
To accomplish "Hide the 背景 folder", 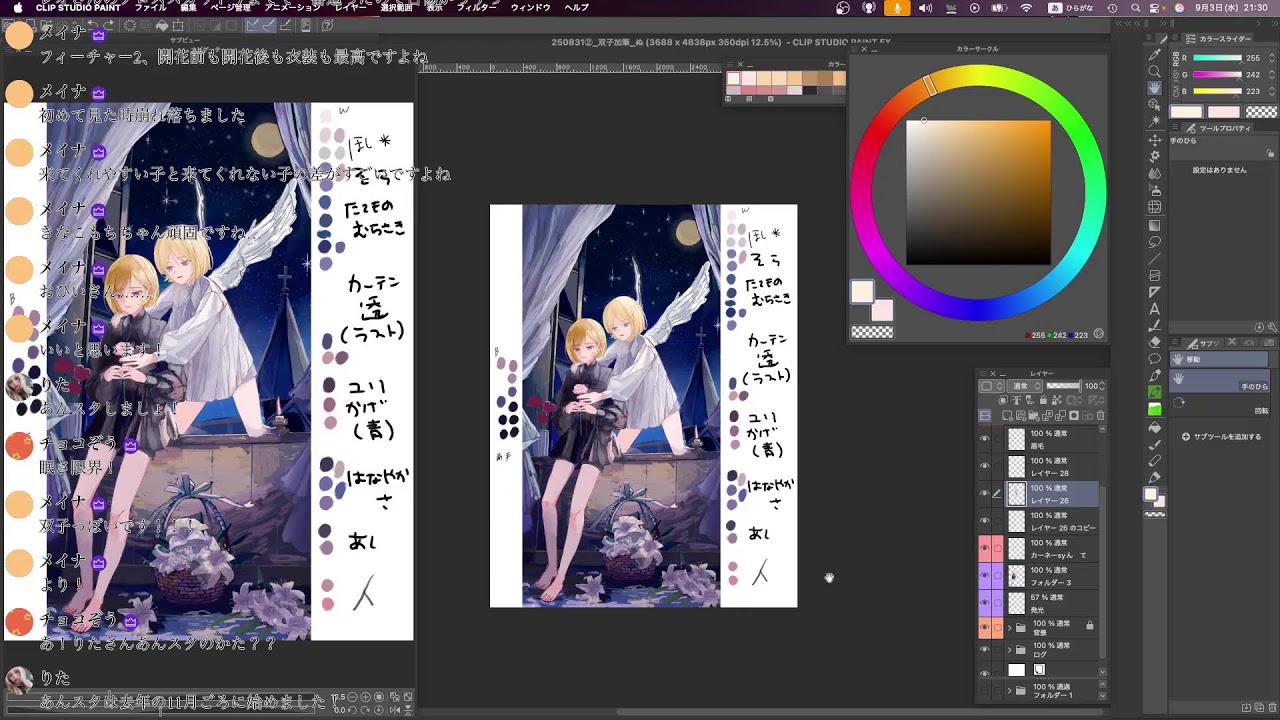I will coord(984,628).
